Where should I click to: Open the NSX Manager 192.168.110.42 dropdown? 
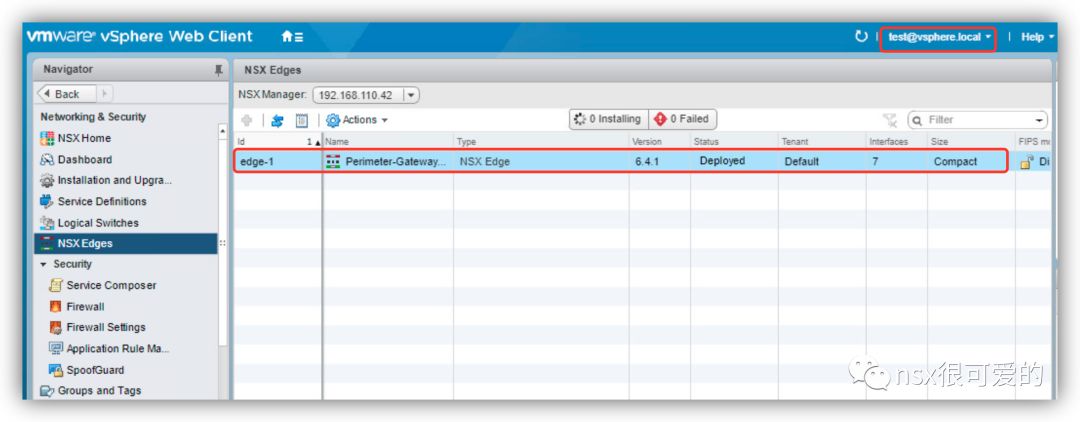pyautogui.click(x=366, y=95)
